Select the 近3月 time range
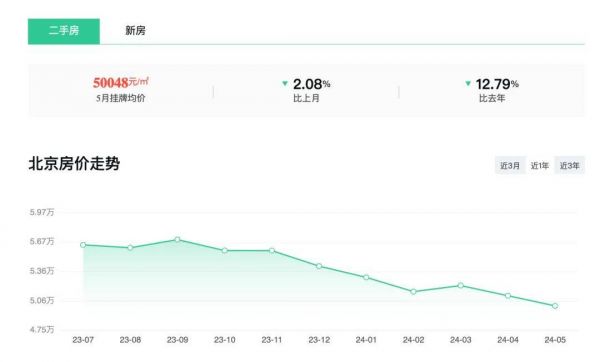This screenshot has width=600, height=362. pyautogui.click(x=510, y=165)
